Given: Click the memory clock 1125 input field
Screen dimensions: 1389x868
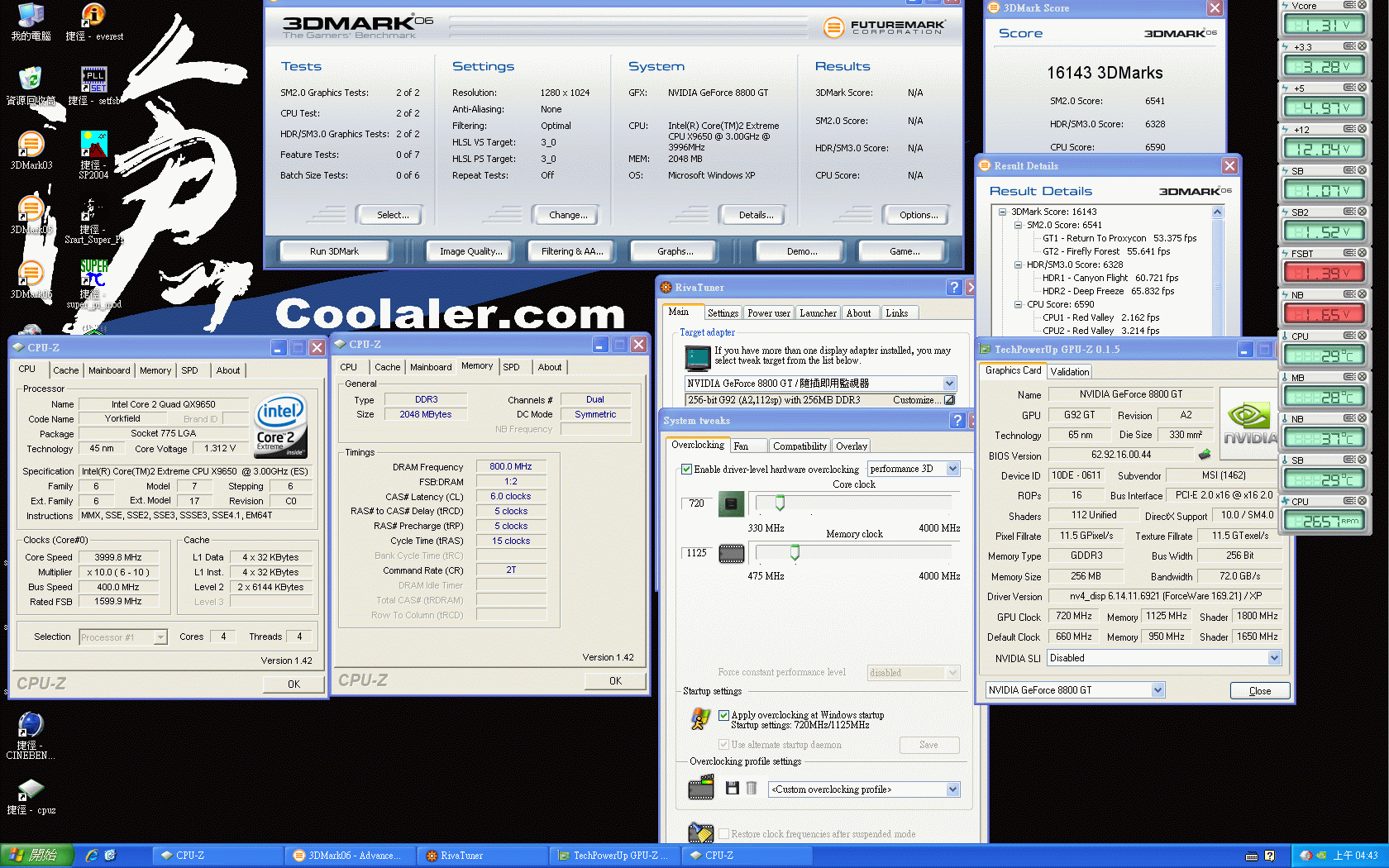Looking at the screenshot, I should point(698,553).
